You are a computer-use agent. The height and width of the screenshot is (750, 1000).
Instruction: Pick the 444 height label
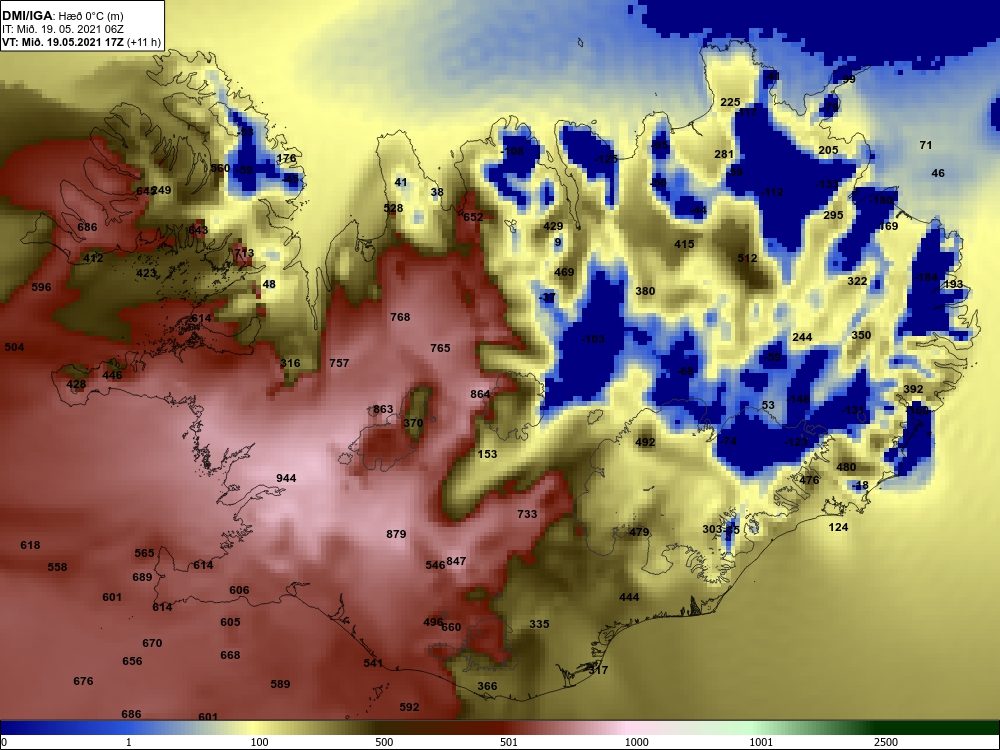[x=629, y=597]
